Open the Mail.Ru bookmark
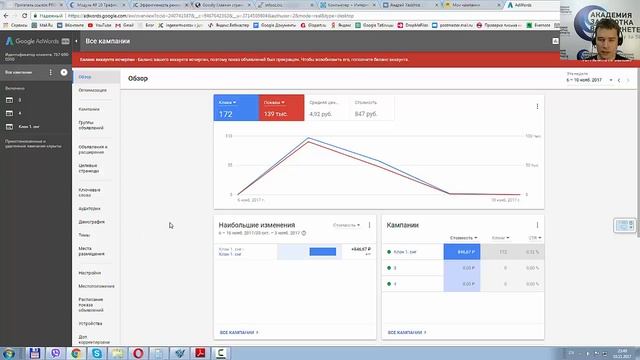 42,25
